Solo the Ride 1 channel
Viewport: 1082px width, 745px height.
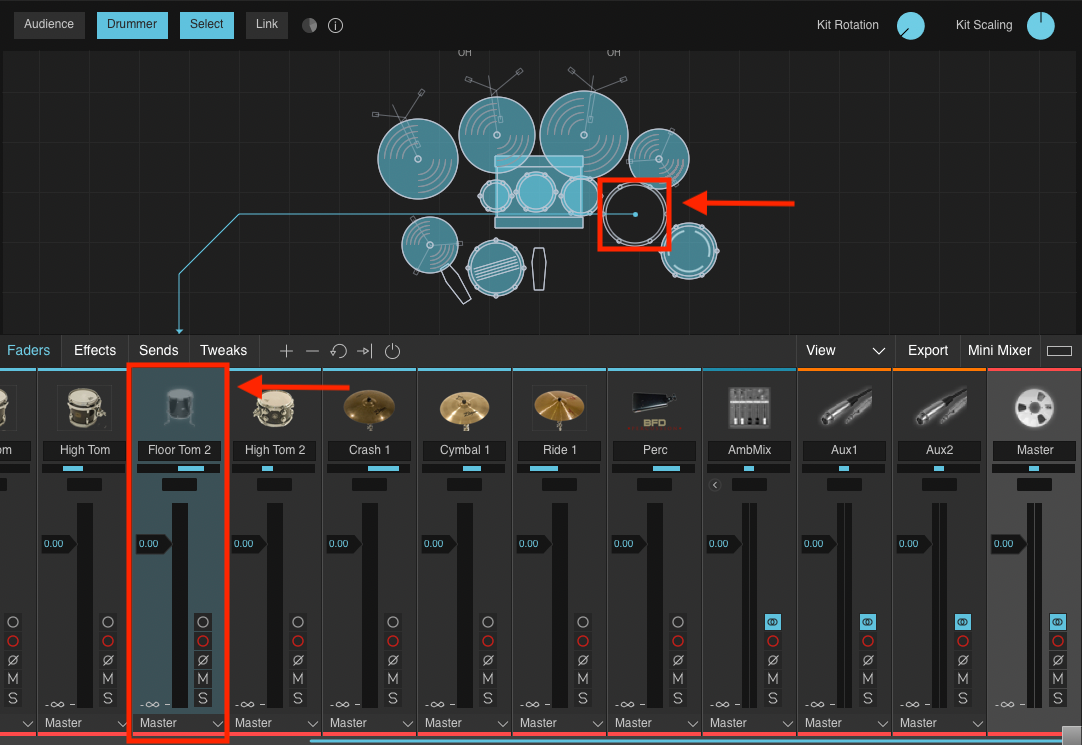pos(582,698)
